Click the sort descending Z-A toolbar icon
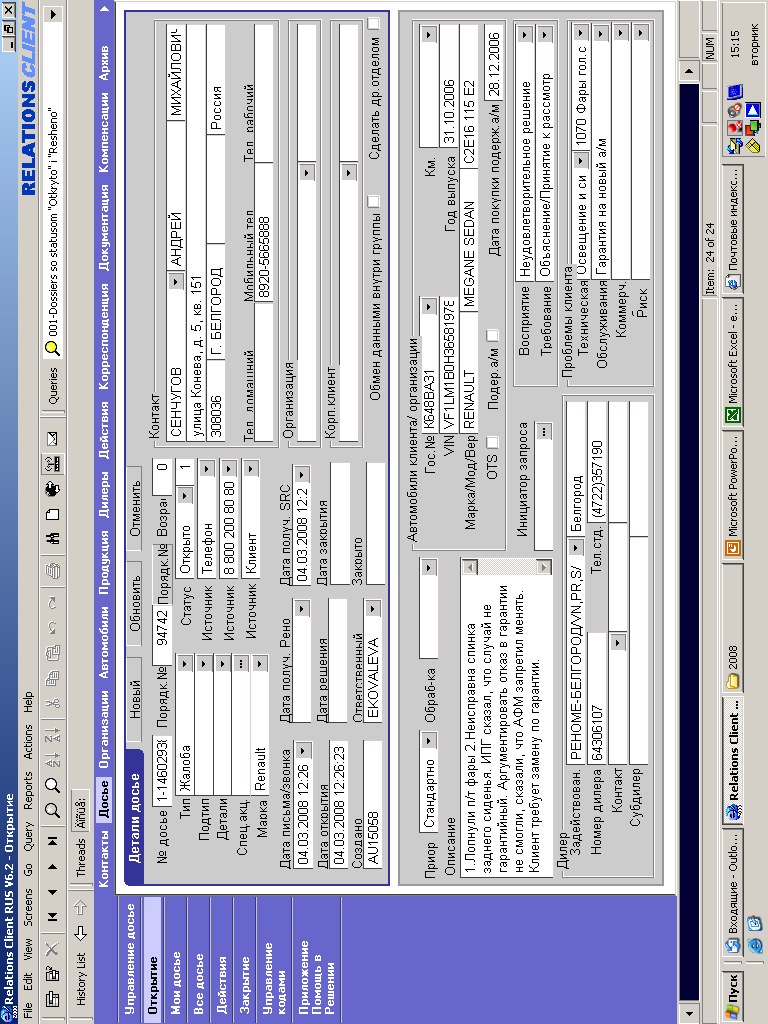The width and height of the screenshot is (768, 1024). tap(52, 734)
